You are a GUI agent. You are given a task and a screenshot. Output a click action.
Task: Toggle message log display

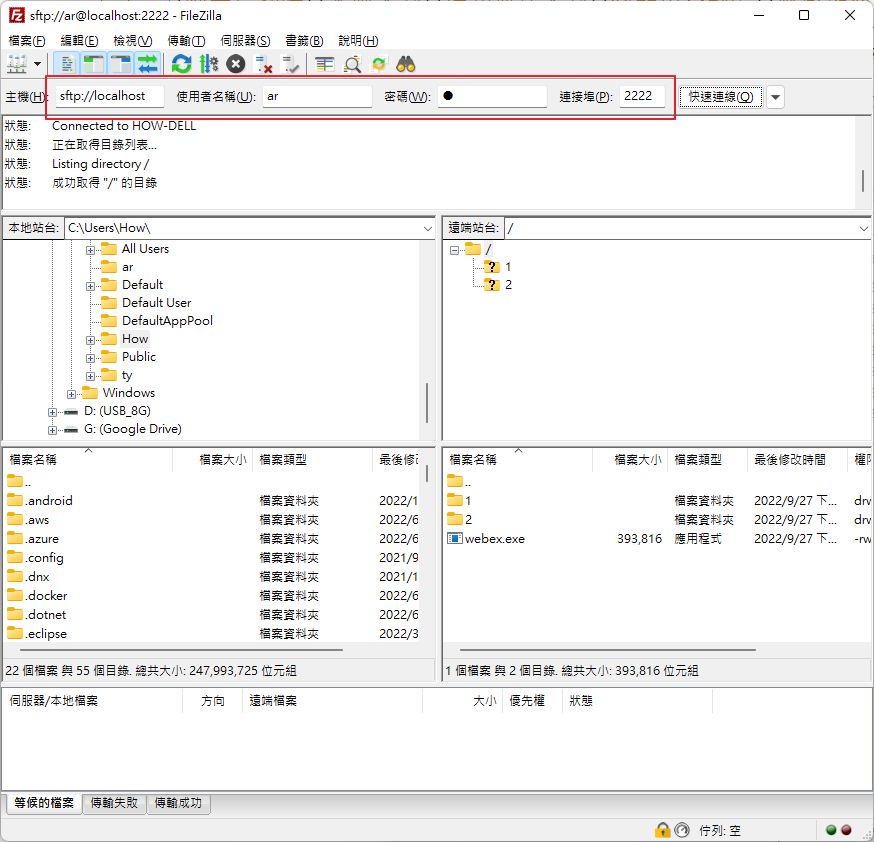[67, 65]
